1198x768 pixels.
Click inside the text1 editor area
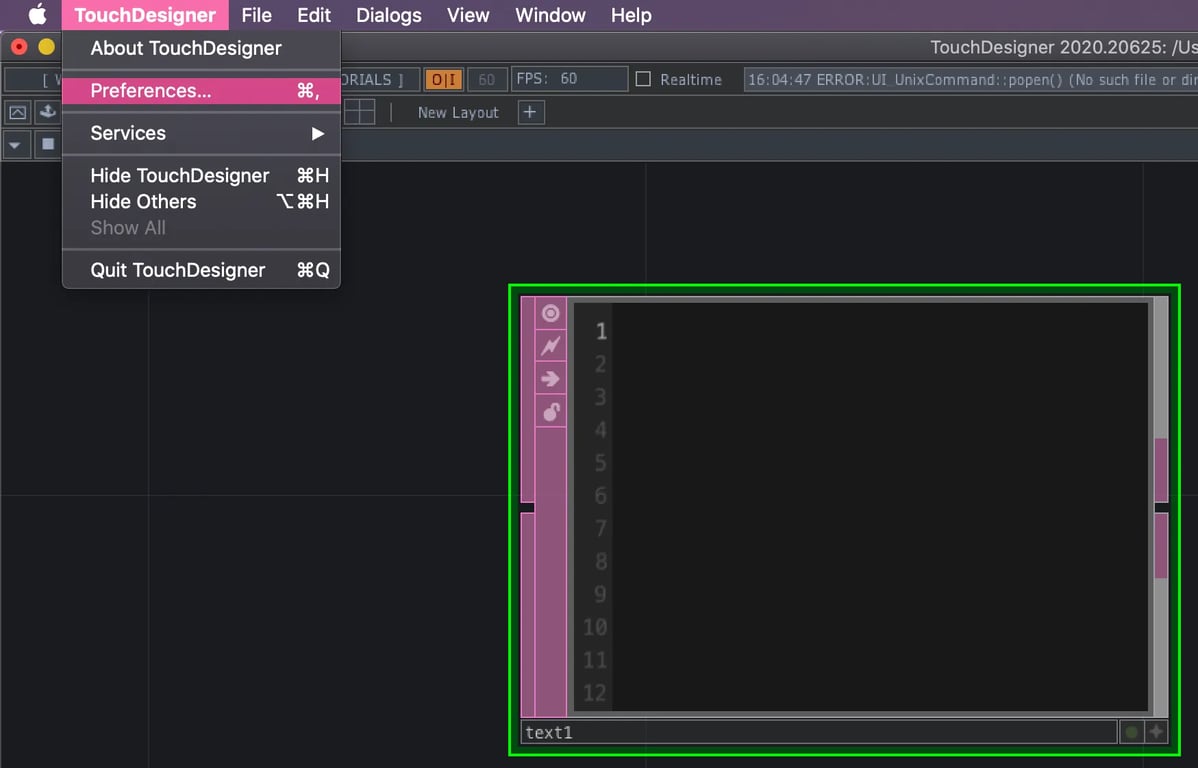point(880,507)
